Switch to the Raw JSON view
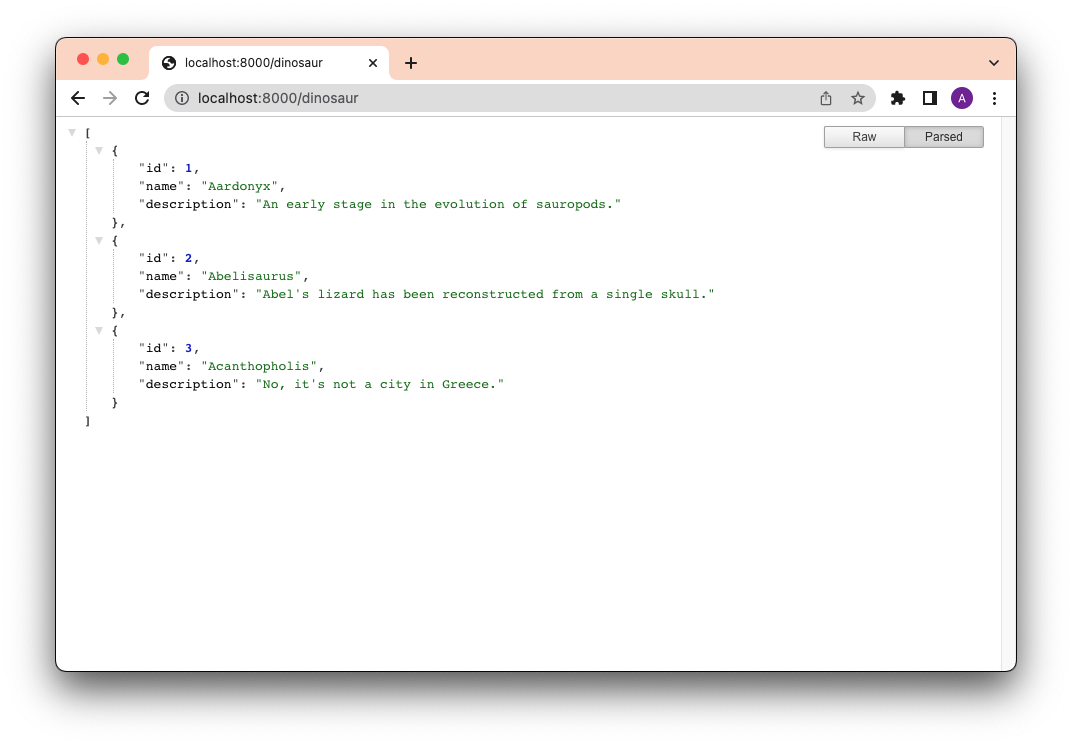This screenshot has height=745, width=1072. (863, 136)
